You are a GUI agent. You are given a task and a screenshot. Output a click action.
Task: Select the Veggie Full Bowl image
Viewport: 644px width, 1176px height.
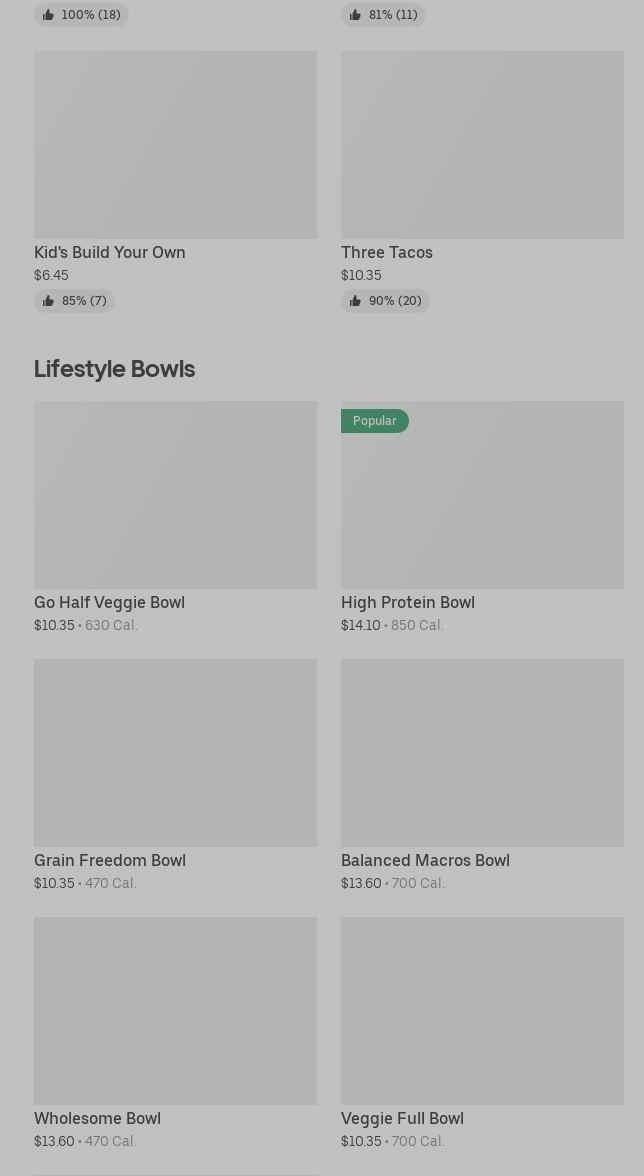click(482, 1011)
